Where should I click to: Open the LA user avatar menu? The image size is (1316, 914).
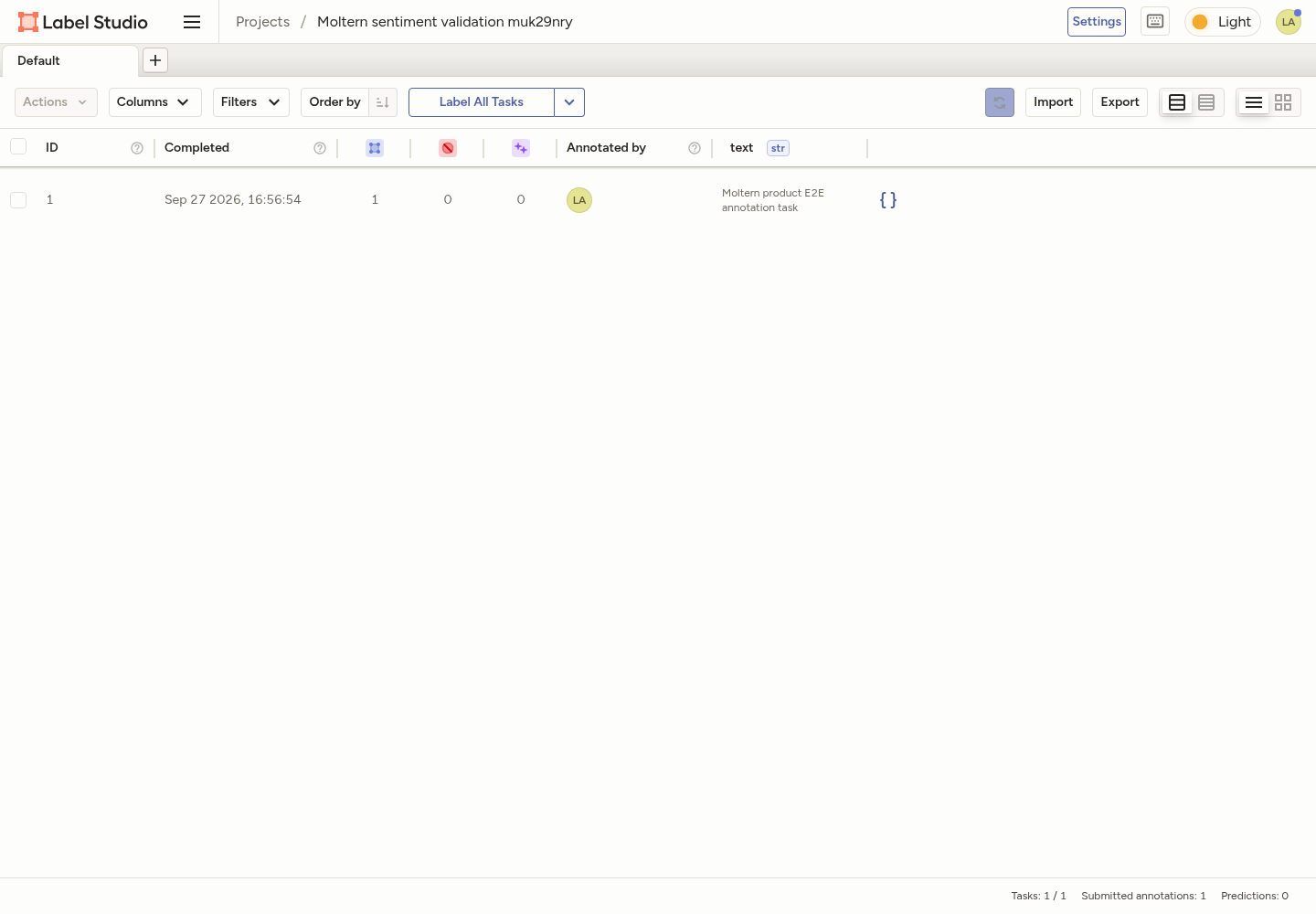pos(1289,22)
